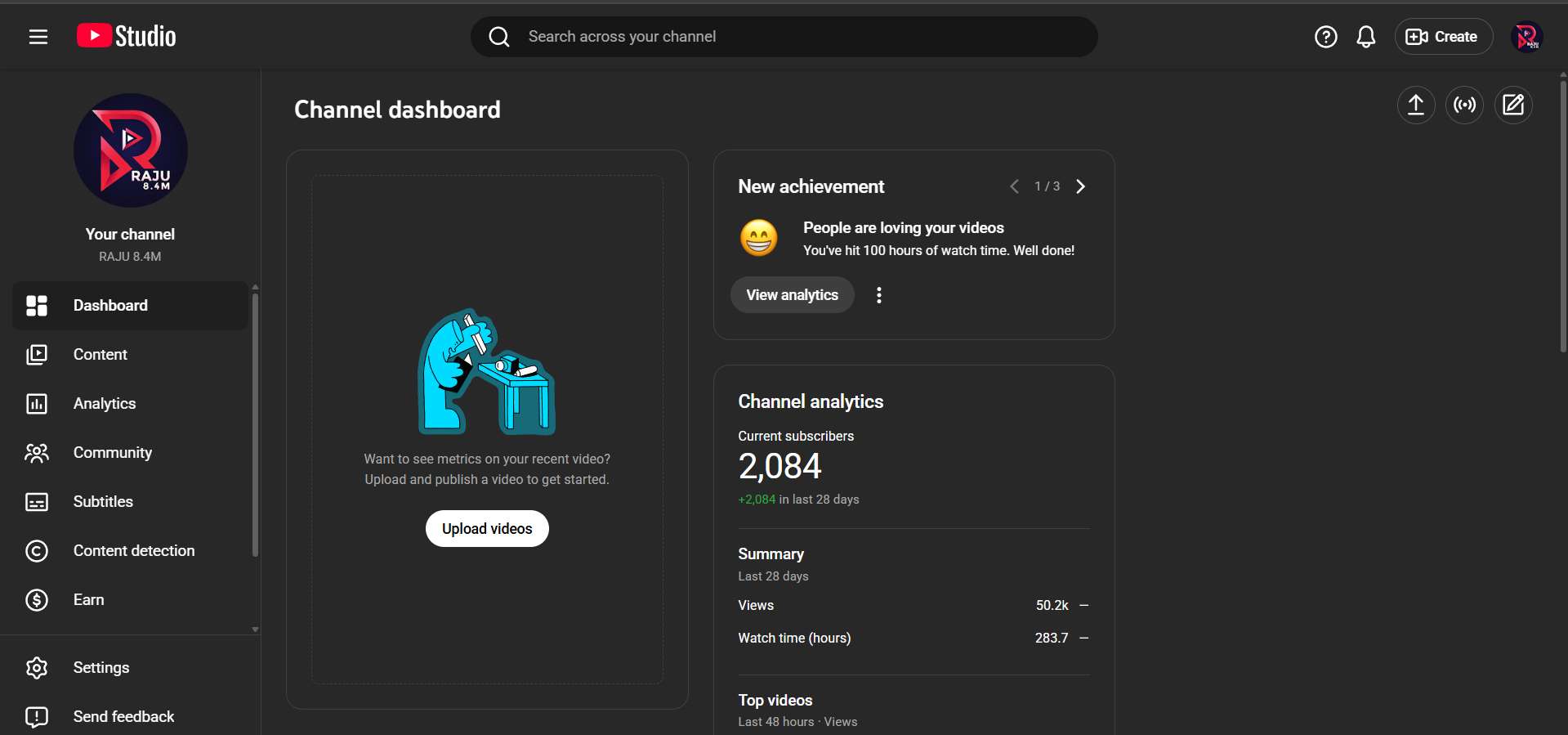Open the achievement card three-dot menu
The image size is (1568, 735).
tap(878, 295)
